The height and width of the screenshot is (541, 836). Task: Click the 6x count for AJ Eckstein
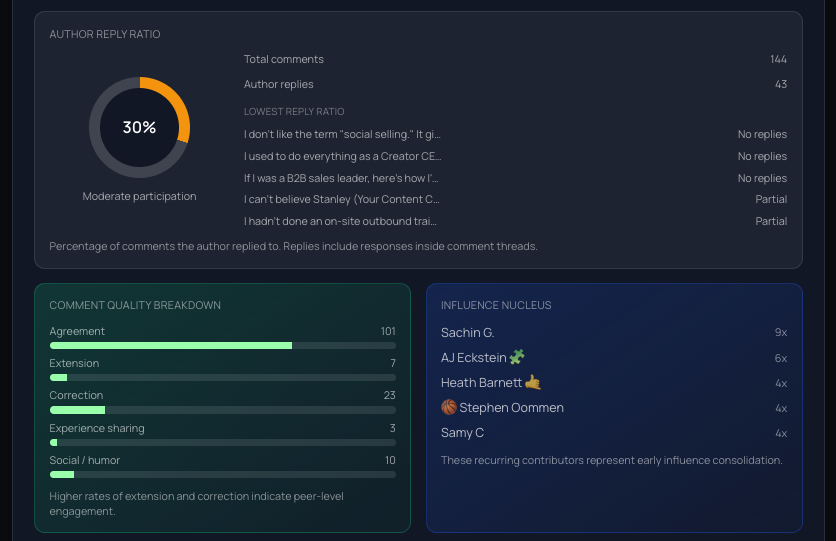click(x=781, y=358)
